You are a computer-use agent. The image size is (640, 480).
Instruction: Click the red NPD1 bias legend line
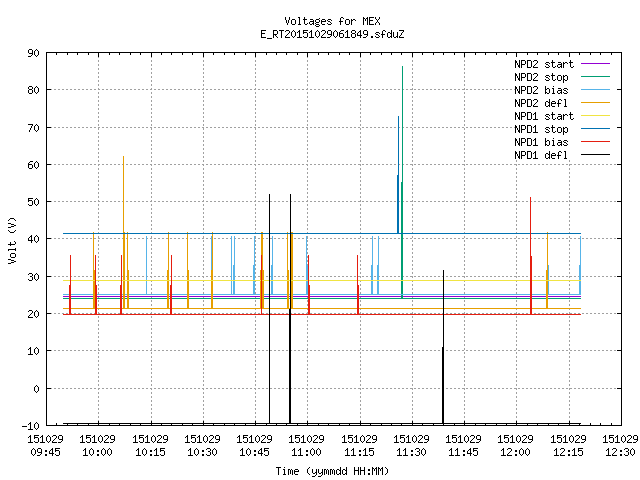point(595,142)
